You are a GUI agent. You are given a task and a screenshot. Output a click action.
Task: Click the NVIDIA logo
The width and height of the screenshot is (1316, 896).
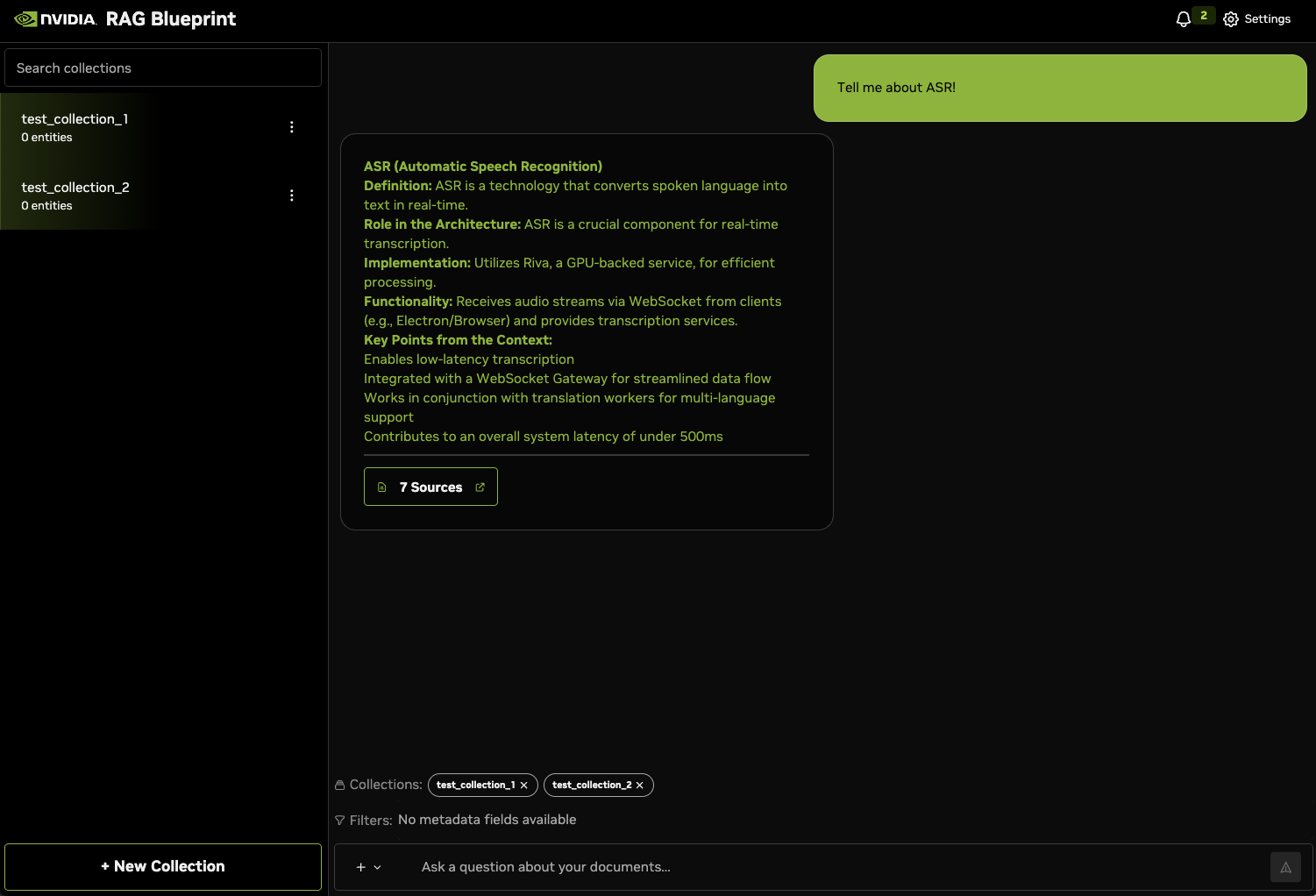click(x=55, y=19)
